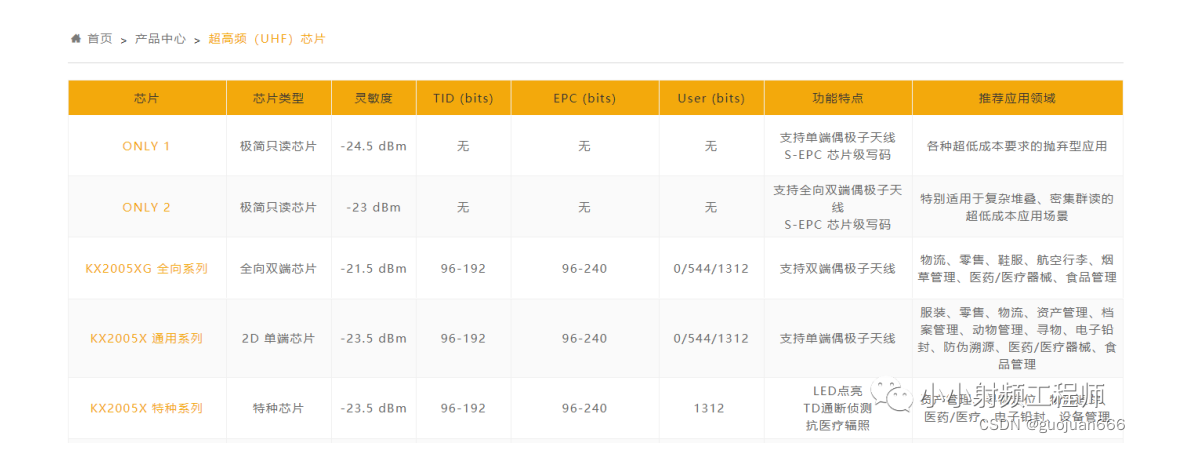Viewport: 1200px width, 467px height.
Task: Open 产品中心 in the breadcrumb
Action: click(160, 39)
